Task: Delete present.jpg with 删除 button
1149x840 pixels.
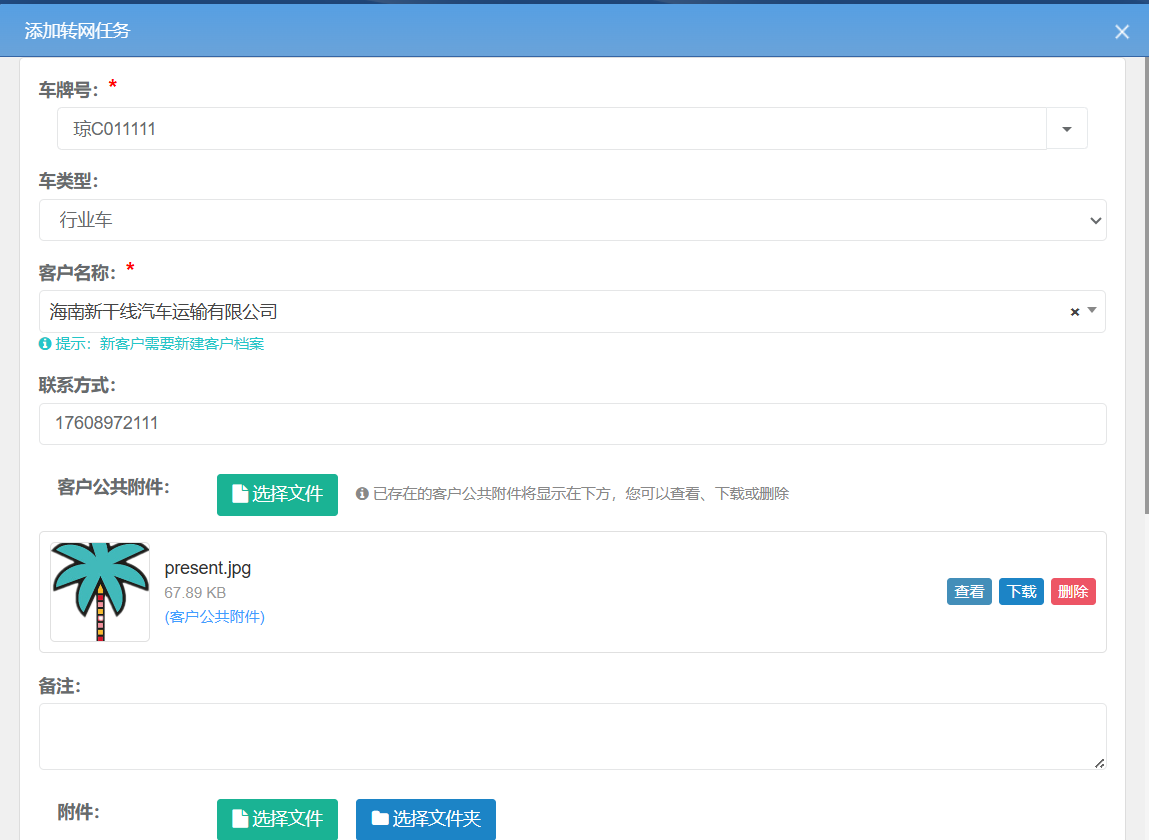Action: click(x=1072, y=591)
